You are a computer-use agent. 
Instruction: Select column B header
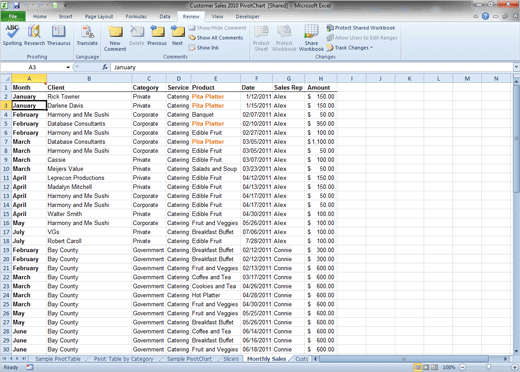tap(89, 79)
